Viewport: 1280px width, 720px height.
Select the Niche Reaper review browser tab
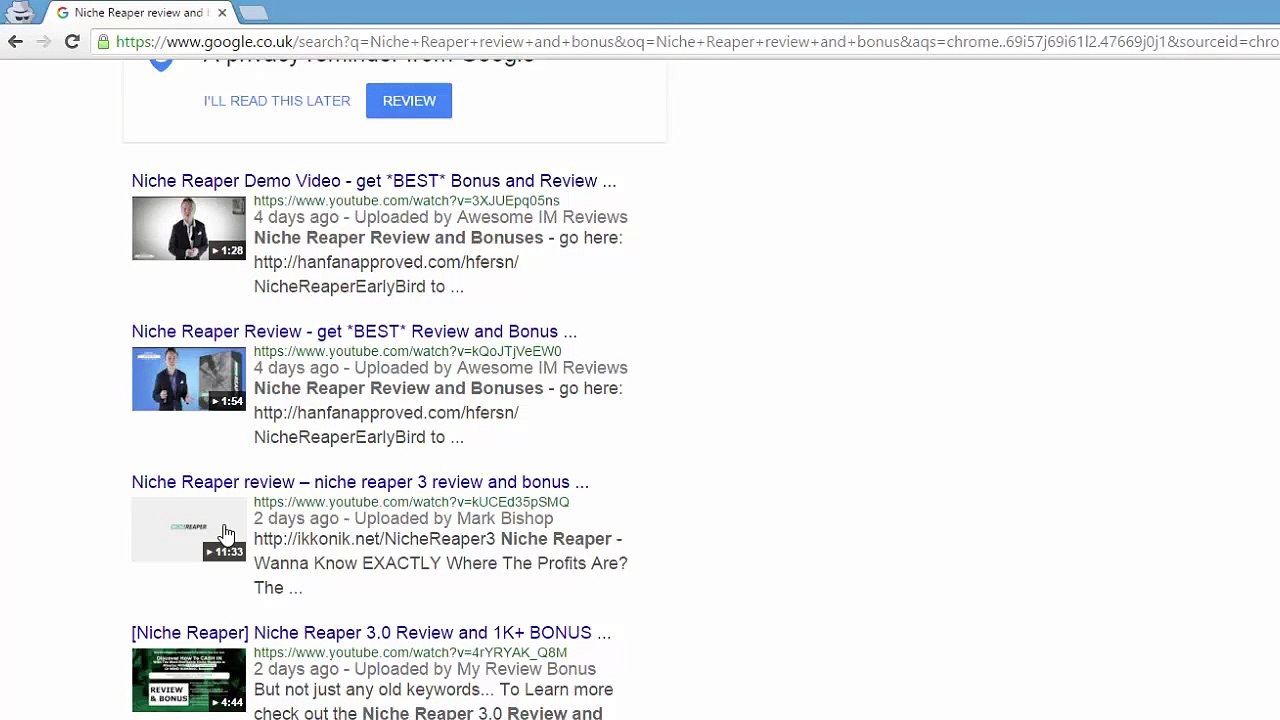pos(140,13)
